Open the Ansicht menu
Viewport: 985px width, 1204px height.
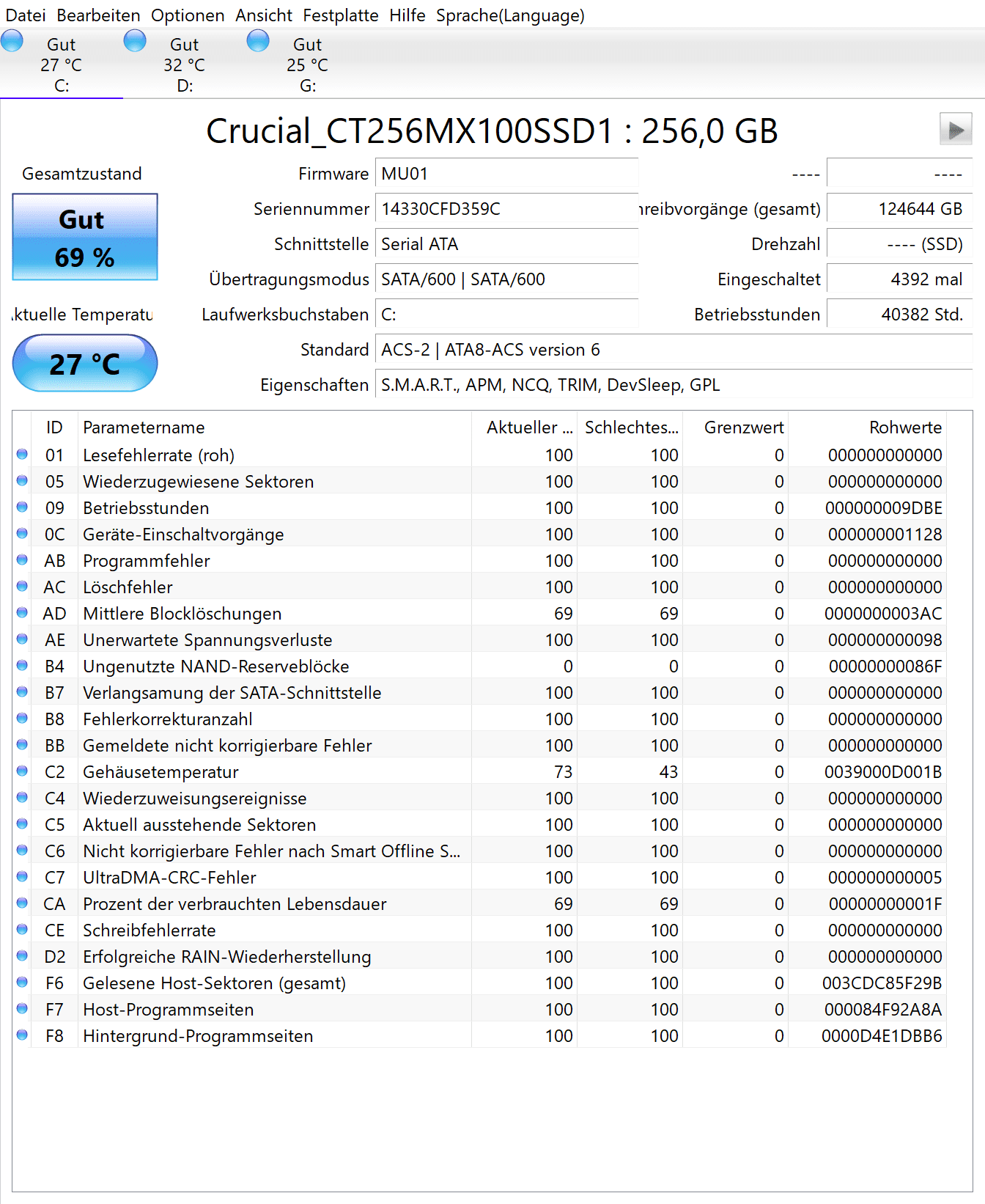tap(264, 15)
